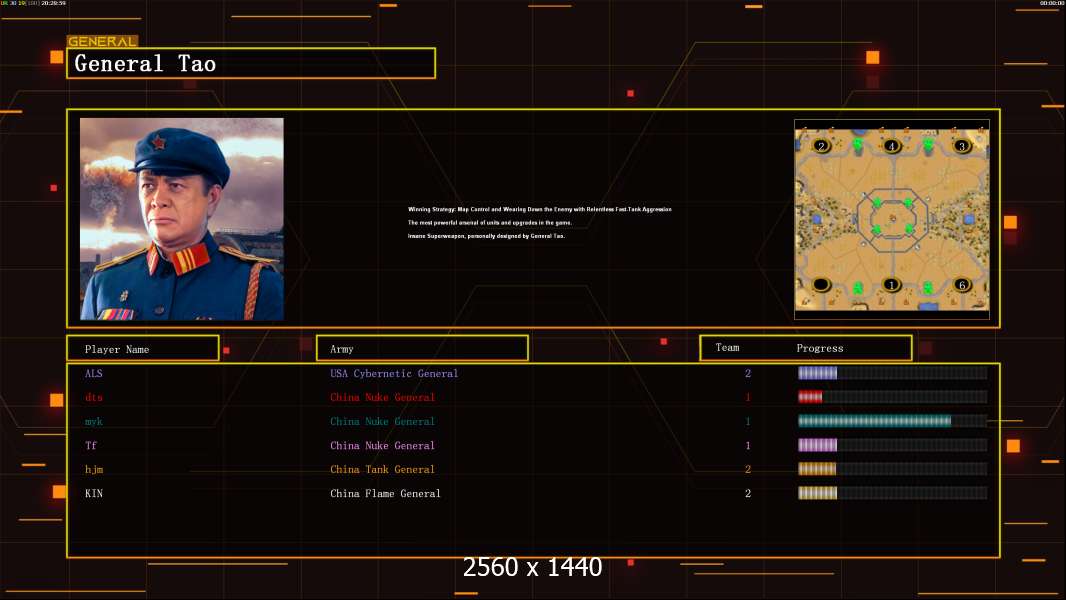The height and width of the screenshot is (600, 1066).
Task: Click start position marker 6 on the minimap
Action: tap(961, 285)
